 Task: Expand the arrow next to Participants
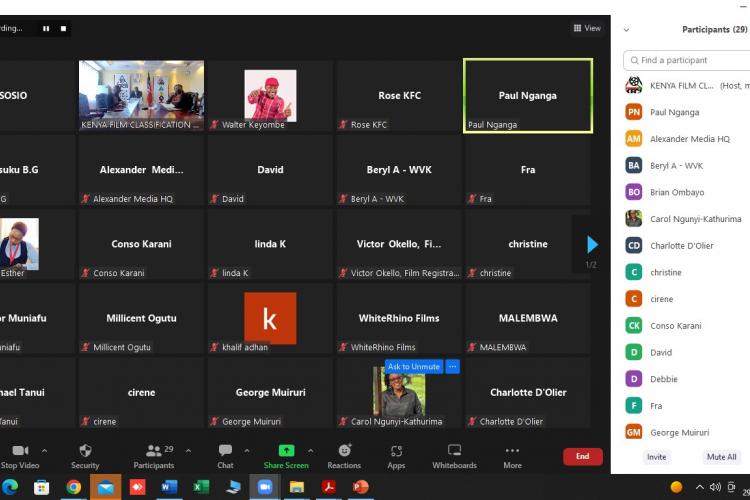188,451
